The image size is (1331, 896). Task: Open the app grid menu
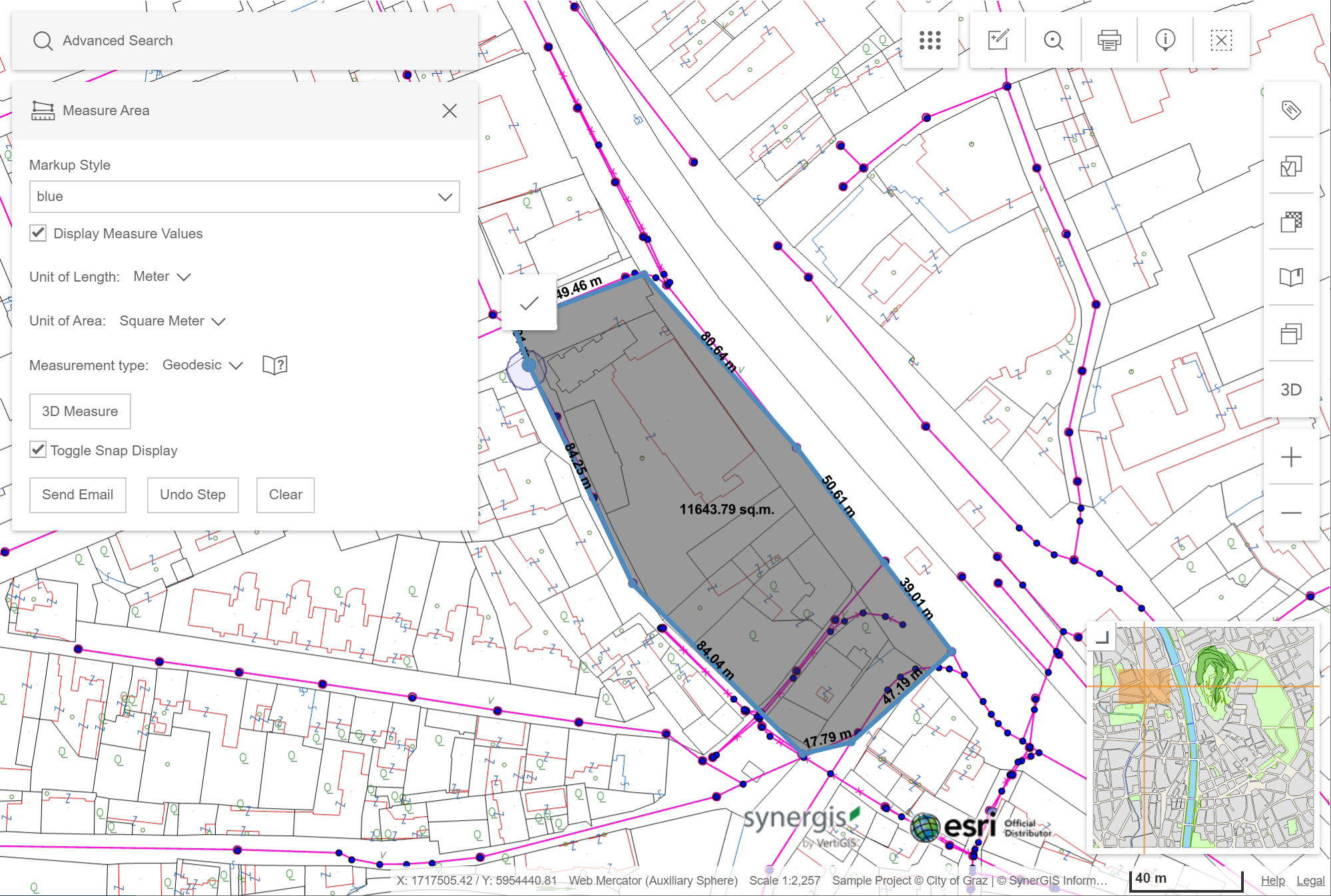[930, 40]
